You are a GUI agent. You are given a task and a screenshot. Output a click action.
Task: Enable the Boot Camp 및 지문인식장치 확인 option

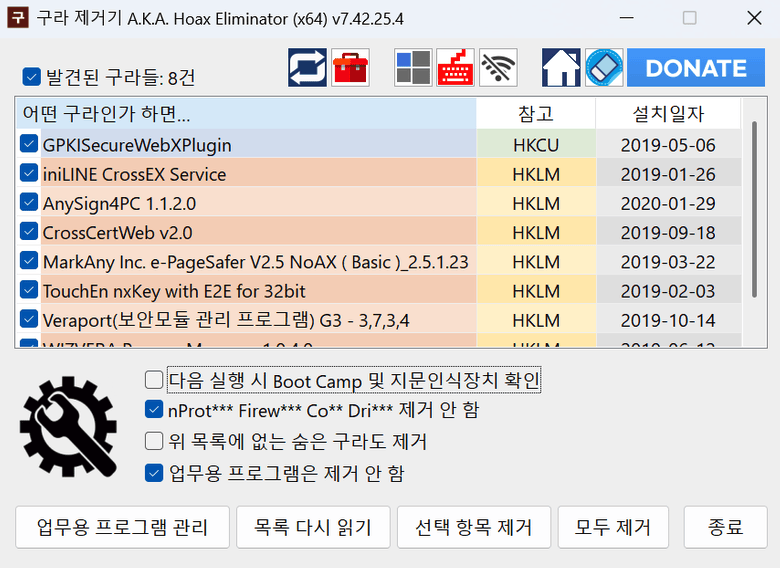[x=154, y=380]
